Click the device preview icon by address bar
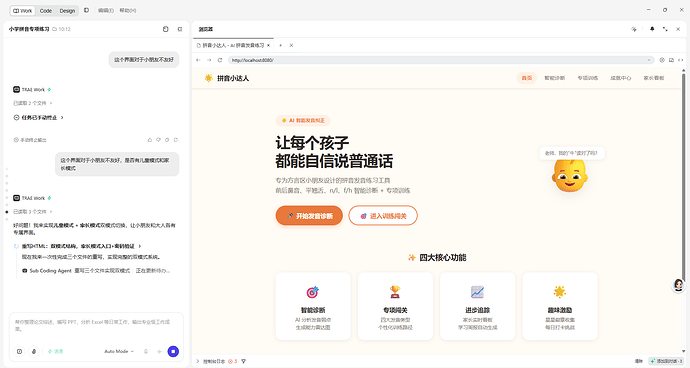 (671, 60)
